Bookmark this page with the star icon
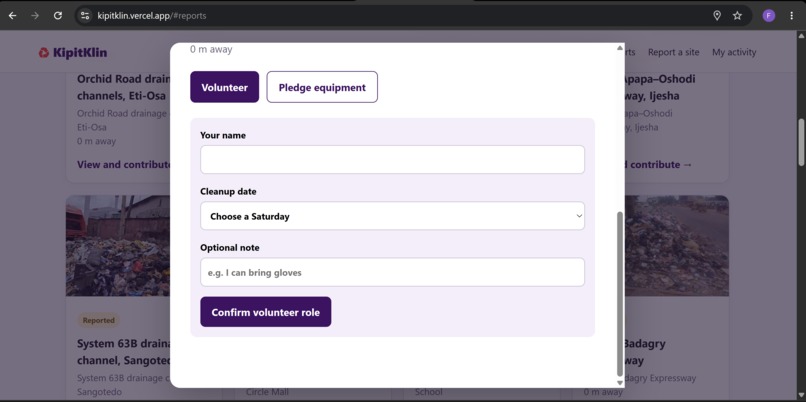 coord(737,15)
